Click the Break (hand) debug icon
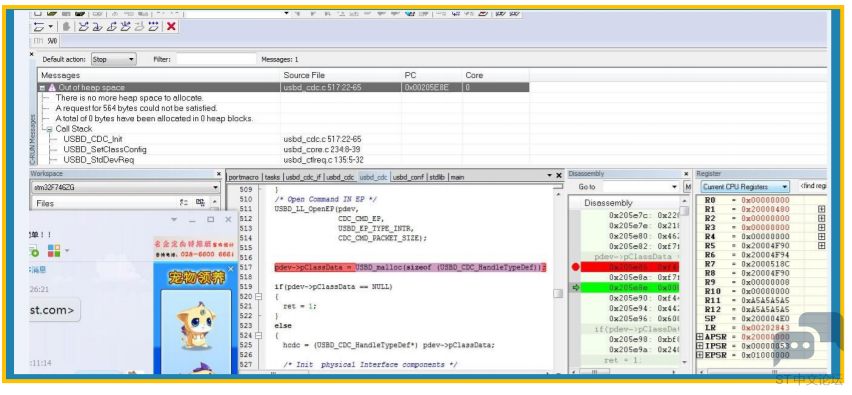 66,26
